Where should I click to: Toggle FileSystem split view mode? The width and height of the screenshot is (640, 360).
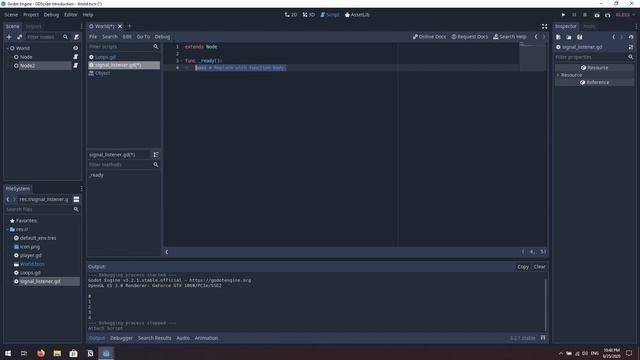click(x=76, y=199)
